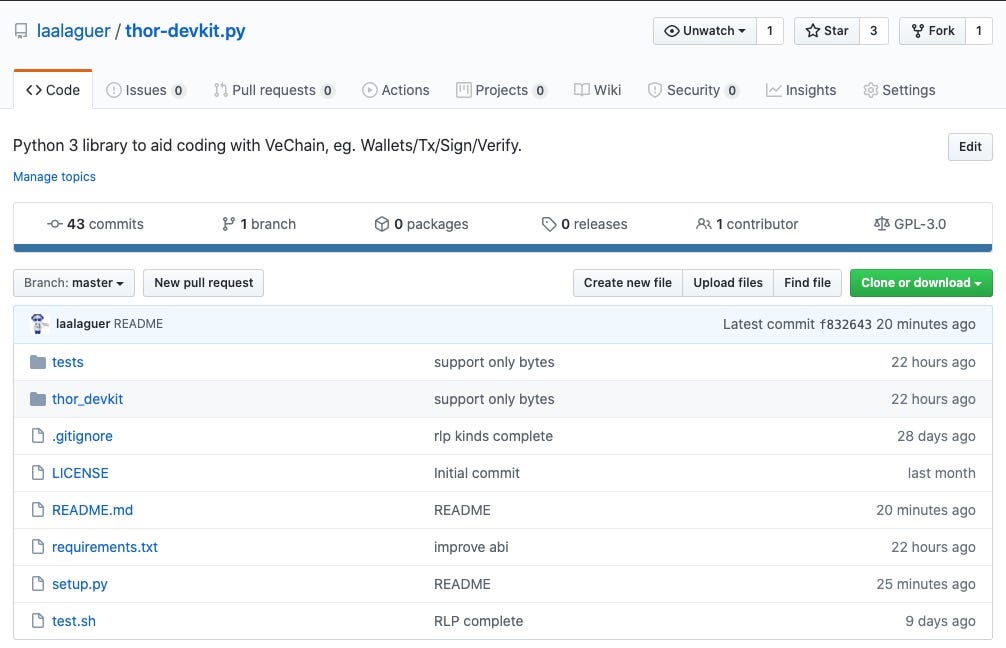The height and width of the screenshot is (648, 1006).
Task: Click the package cube icon
Action: coord(382,224)
